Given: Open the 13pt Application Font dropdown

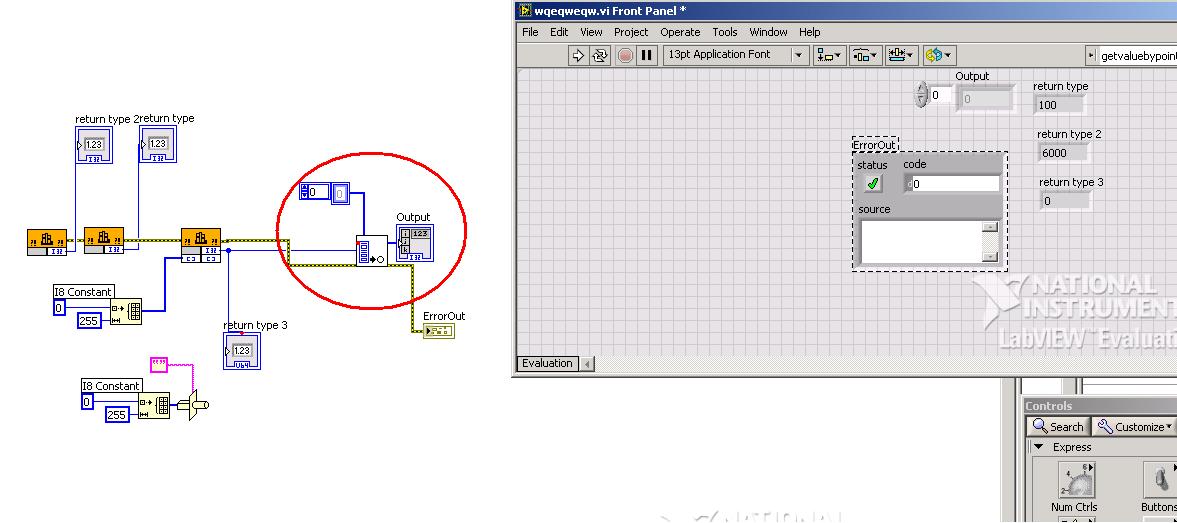Looking at the screenshot, I should click(x=735, y=55).
